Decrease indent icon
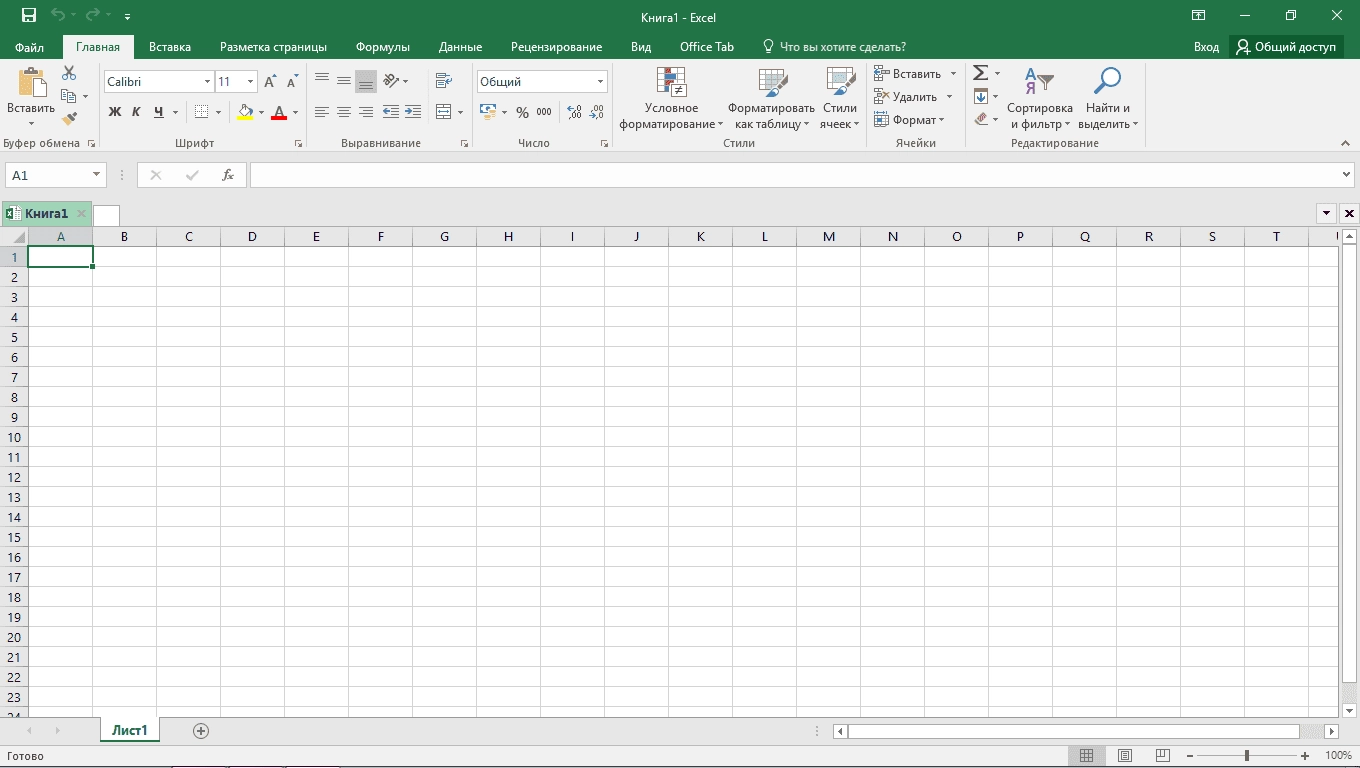 (x=391, y=112)
